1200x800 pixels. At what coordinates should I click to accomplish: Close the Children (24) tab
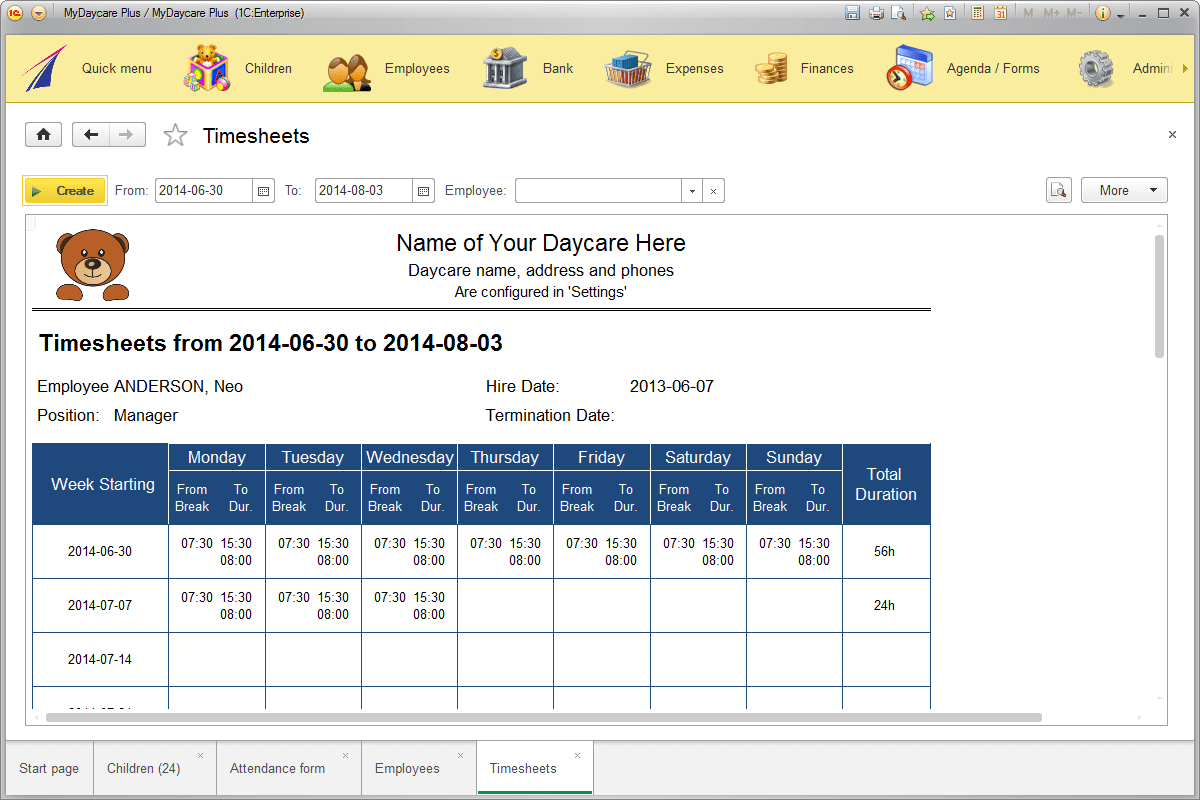tap(200, 755)
